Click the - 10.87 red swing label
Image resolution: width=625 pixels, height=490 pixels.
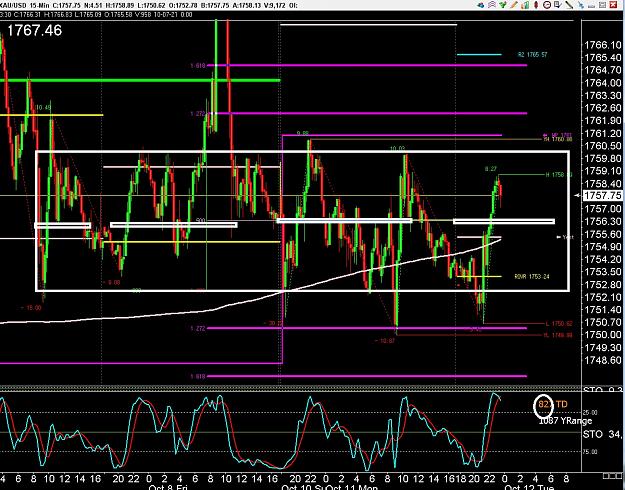(385, 341)
